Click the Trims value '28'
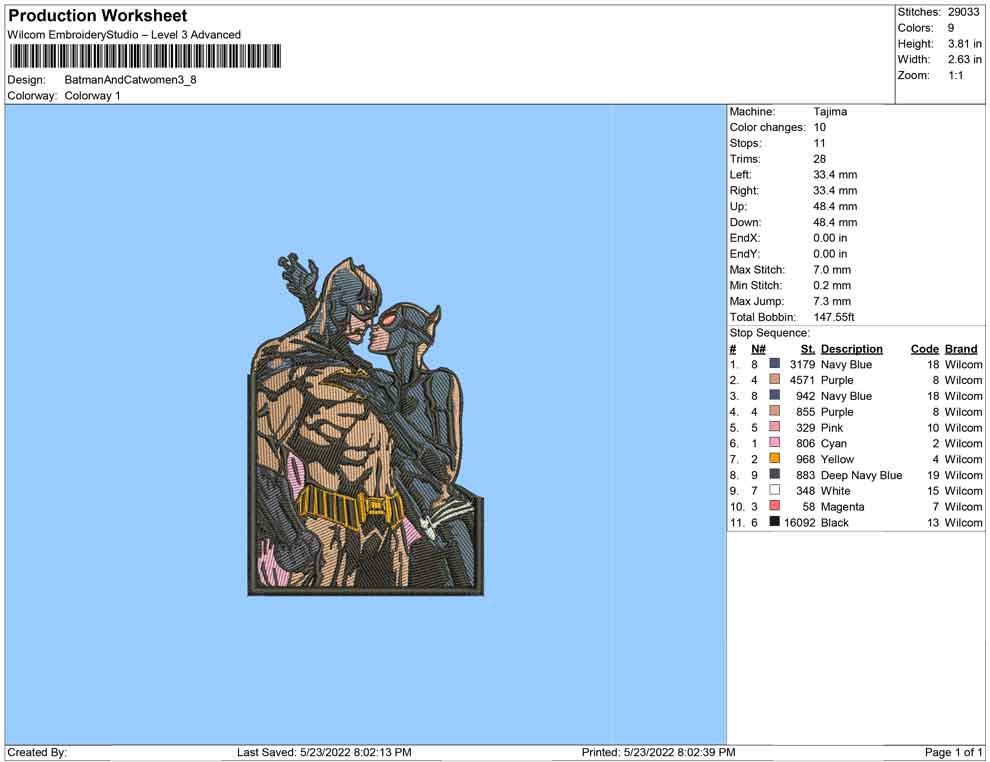The image size is (990, 762). 820,159
